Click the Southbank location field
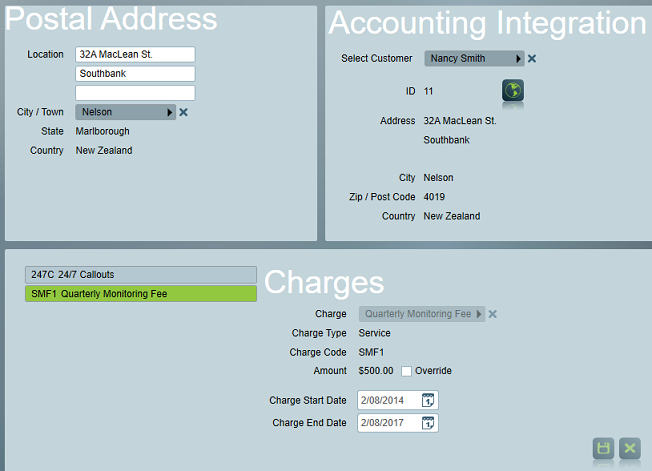 point(135,74)
